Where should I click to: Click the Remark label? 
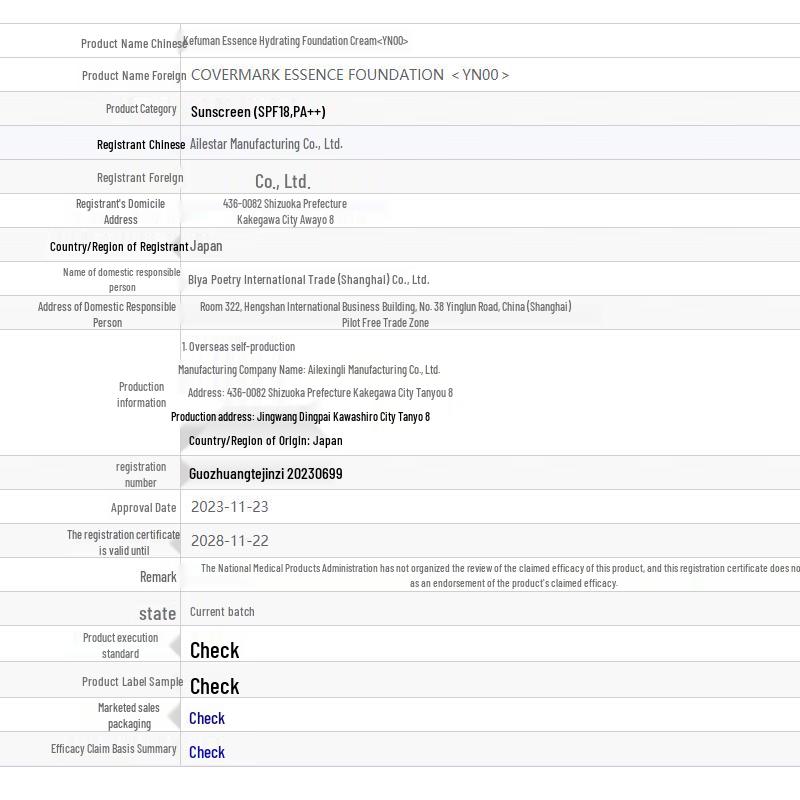point(158,577)
